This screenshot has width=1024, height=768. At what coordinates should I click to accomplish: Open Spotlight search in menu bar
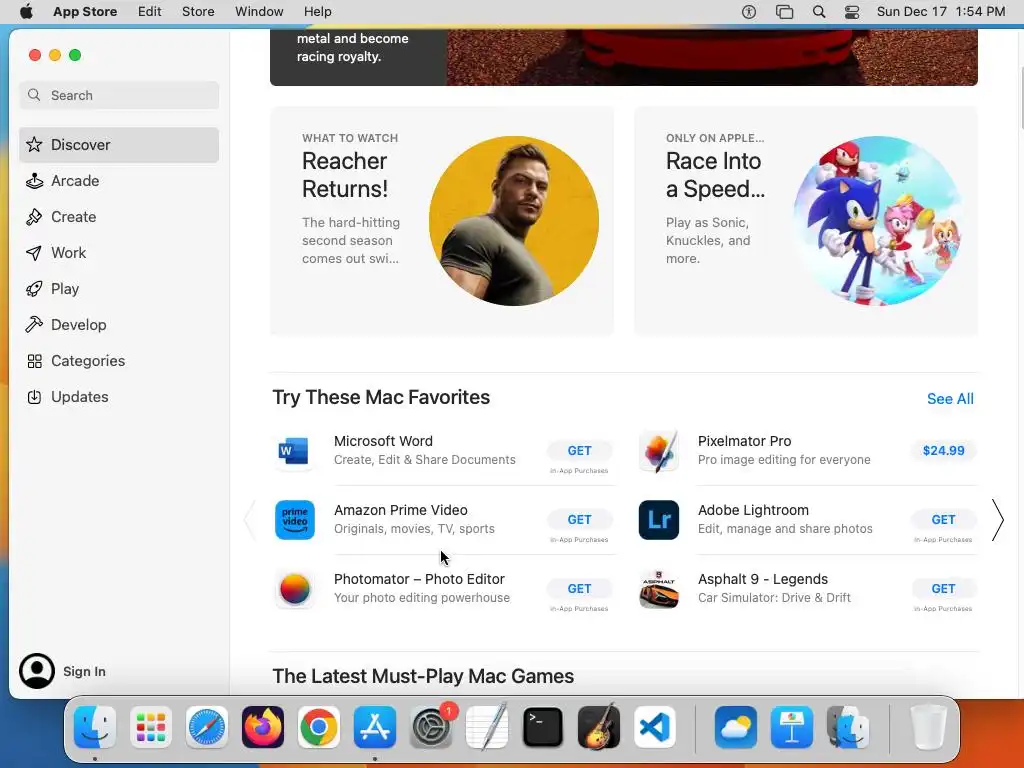(x=819, y=12)
